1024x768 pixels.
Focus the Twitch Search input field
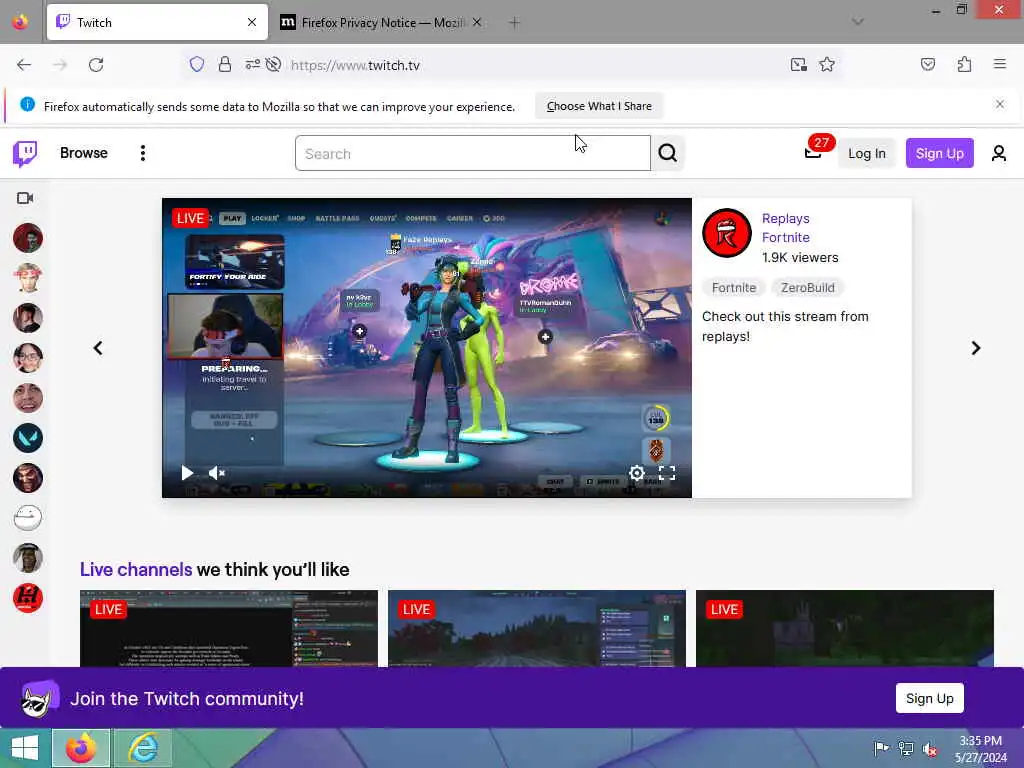click(x=473, y=153)
